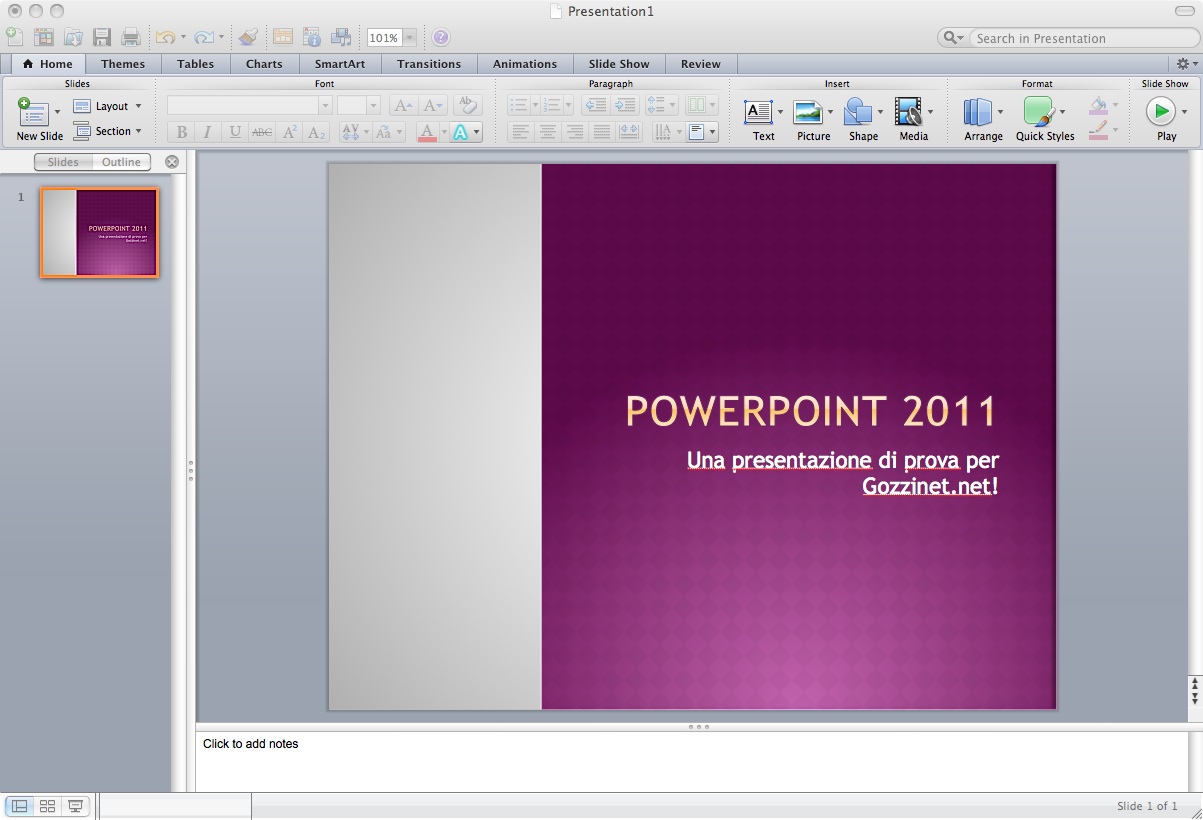Image resolution: width=1203 pixels, height=820 pixels.
Task: Insert a Picture from the ribbon
Action: coord(808,112)
